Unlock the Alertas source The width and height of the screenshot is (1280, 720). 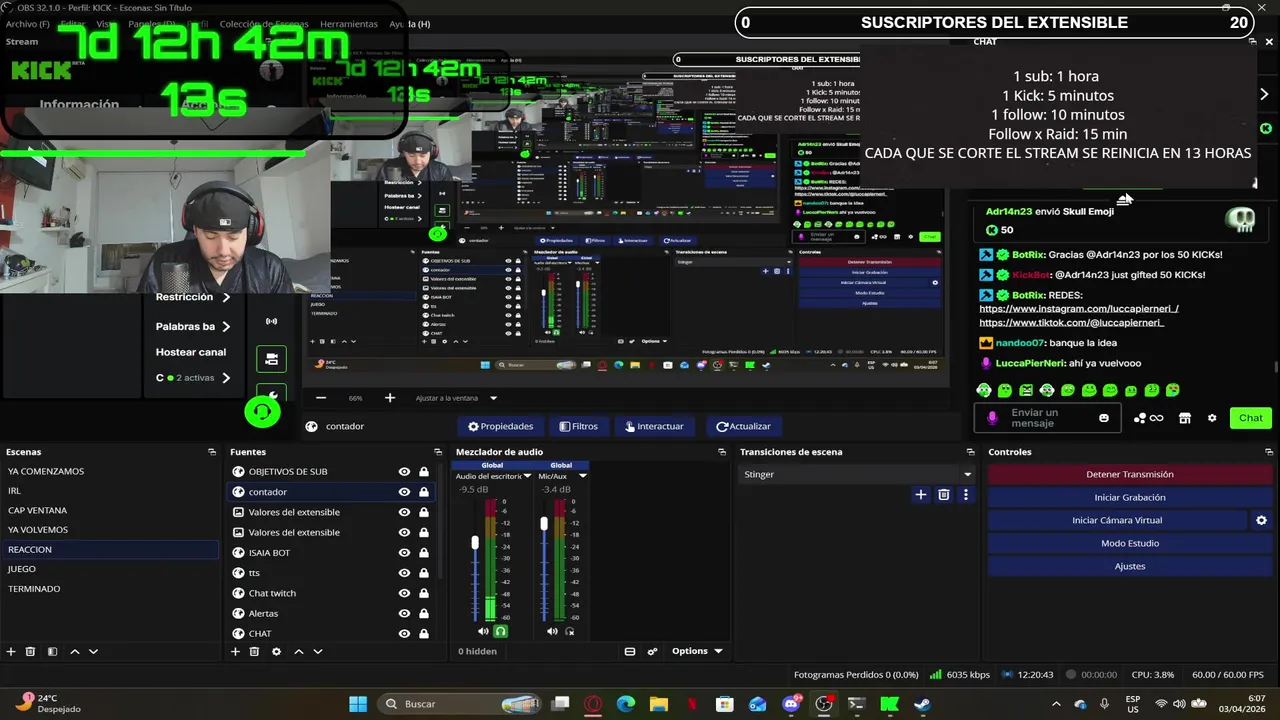coord(424,613)
